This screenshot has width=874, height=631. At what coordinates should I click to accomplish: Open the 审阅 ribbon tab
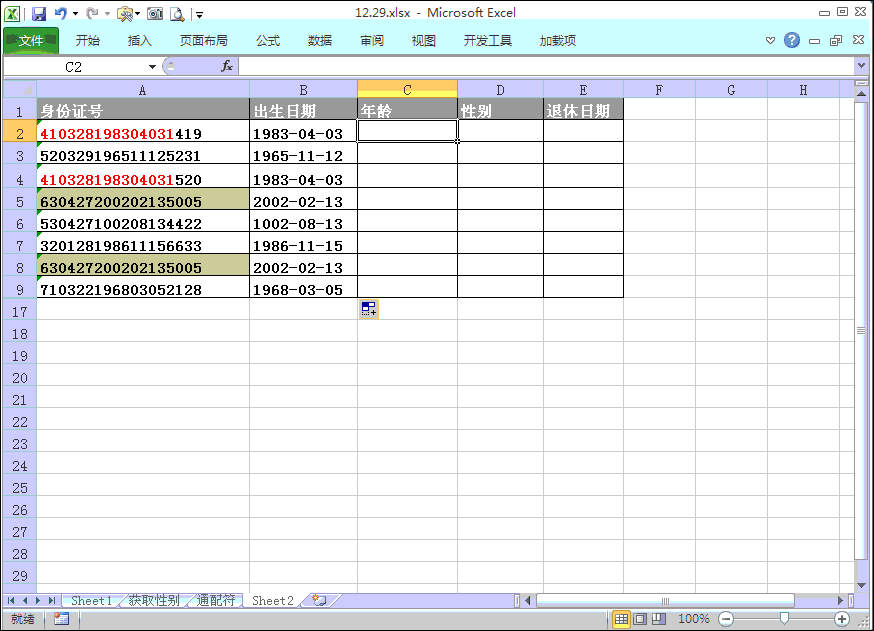click(372, 40)
